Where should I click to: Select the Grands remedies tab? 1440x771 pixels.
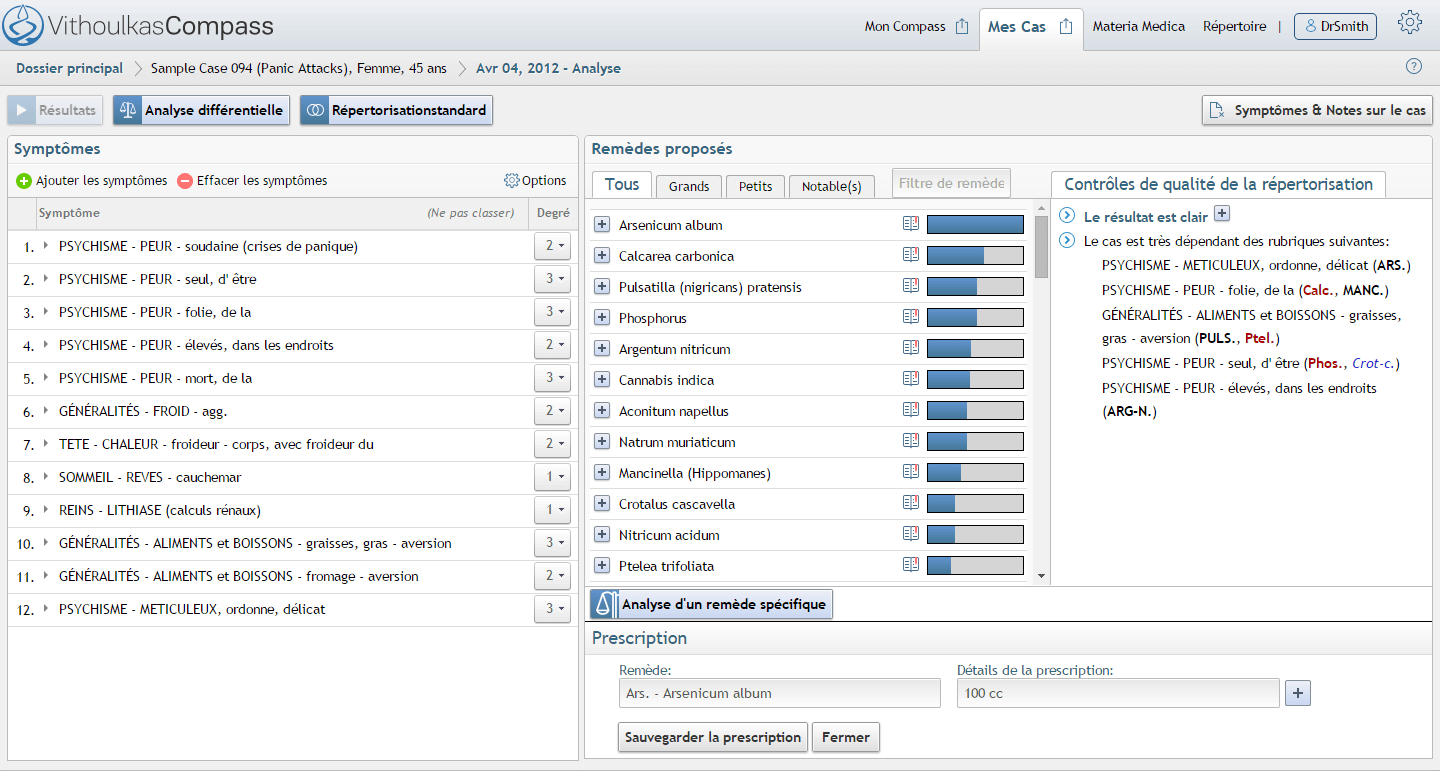tap(689, 186)
